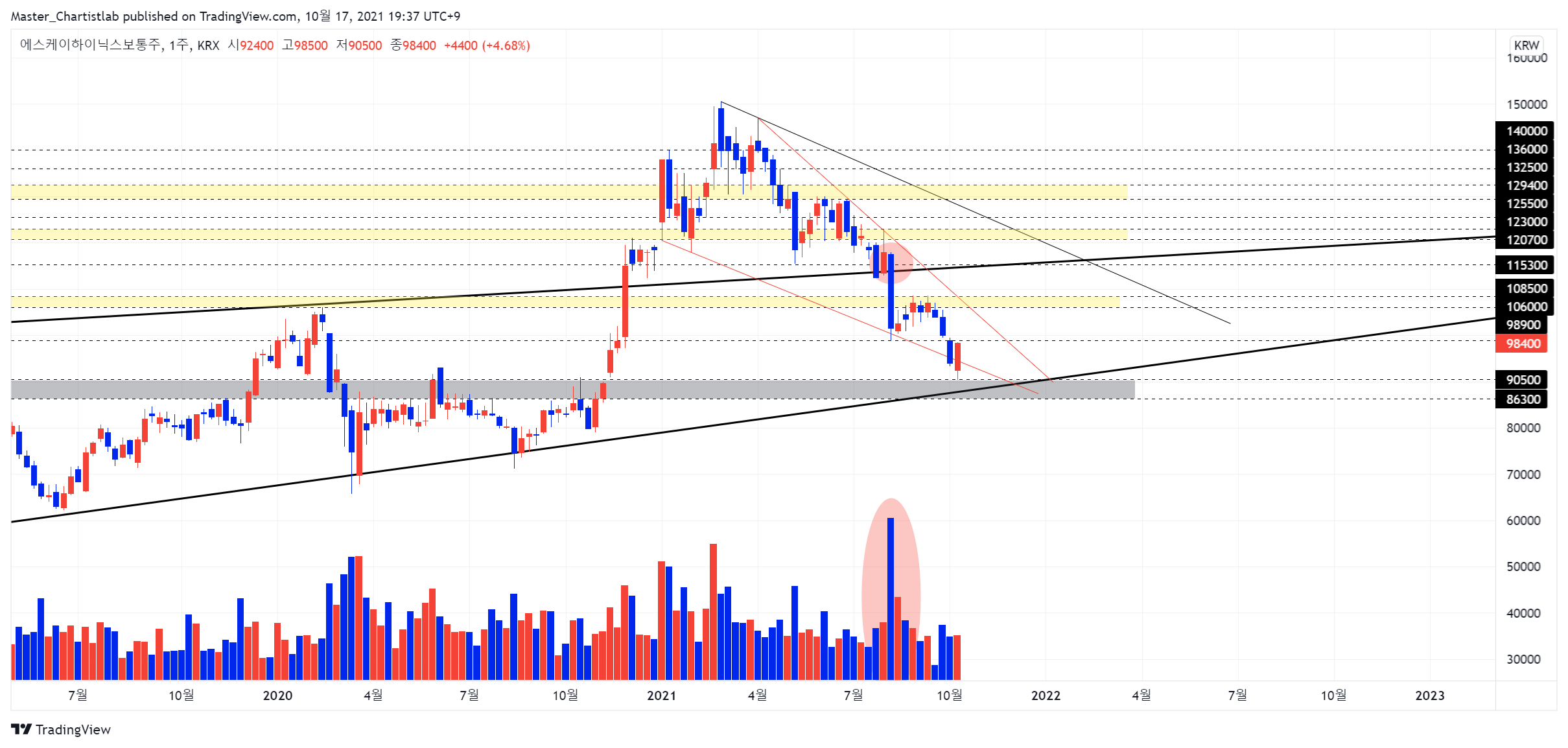
Task: Click the 150000 axis value
Action: point(1527,104)
